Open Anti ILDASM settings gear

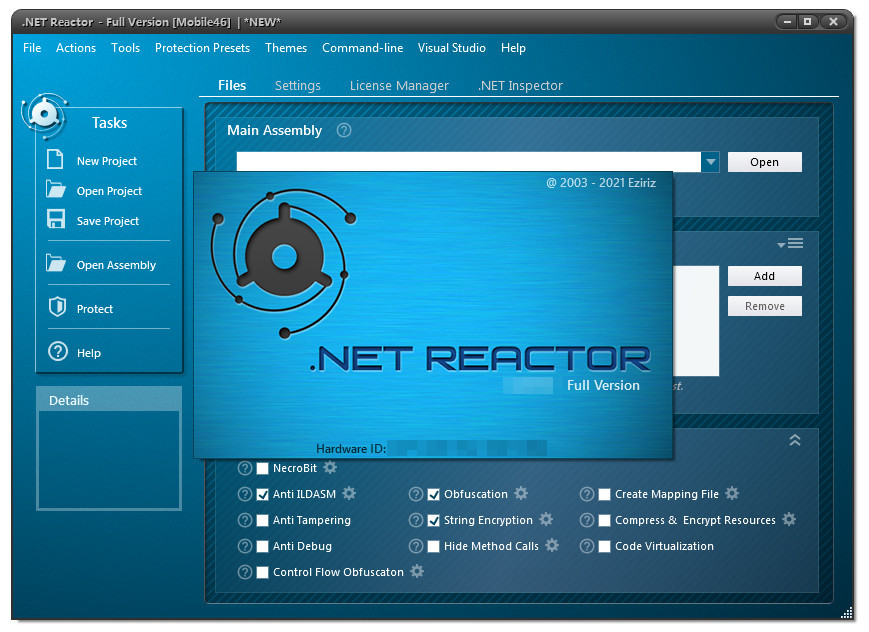point(349,493)
